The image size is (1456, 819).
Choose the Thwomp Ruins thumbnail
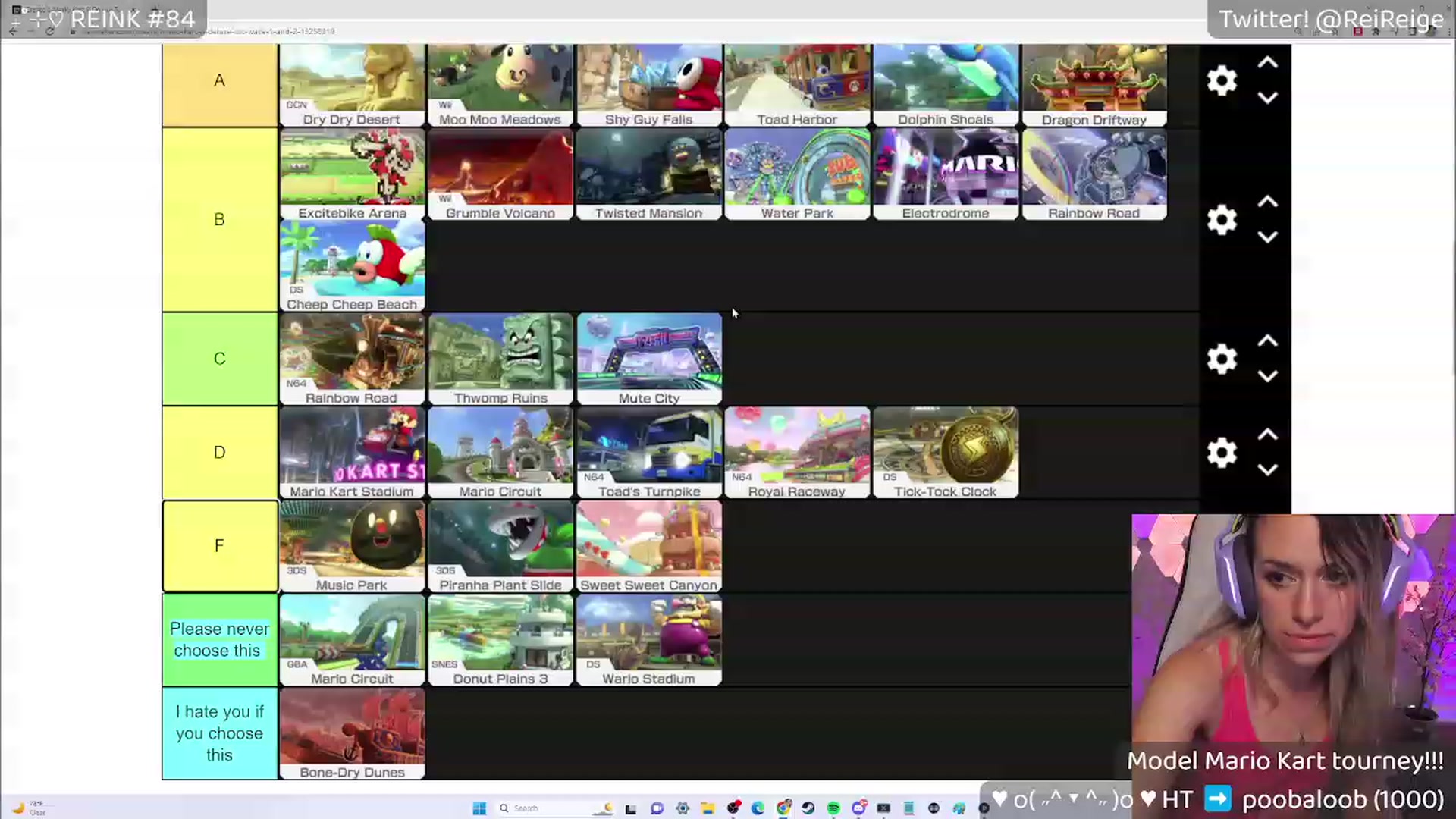pyautogui.click(x=500, y=359)
